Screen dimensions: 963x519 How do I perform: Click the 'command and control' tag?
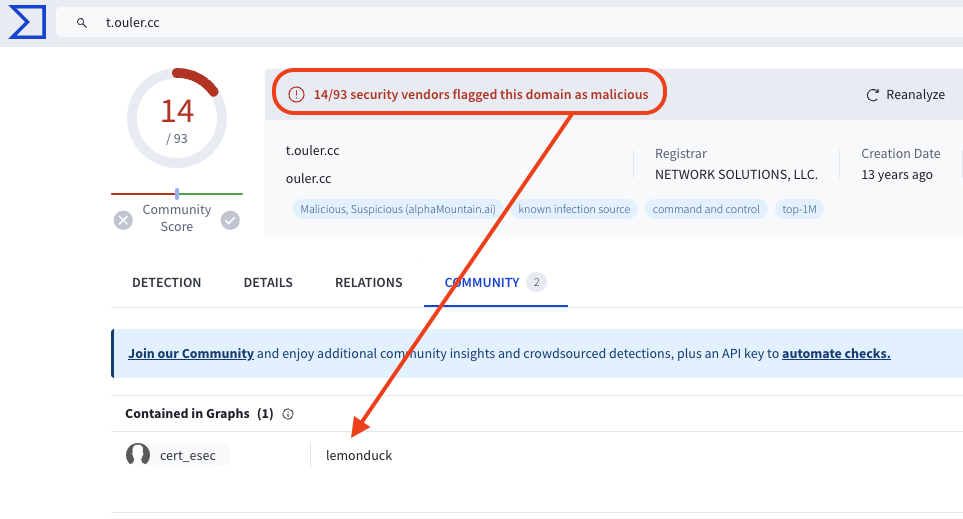(706, 209)
